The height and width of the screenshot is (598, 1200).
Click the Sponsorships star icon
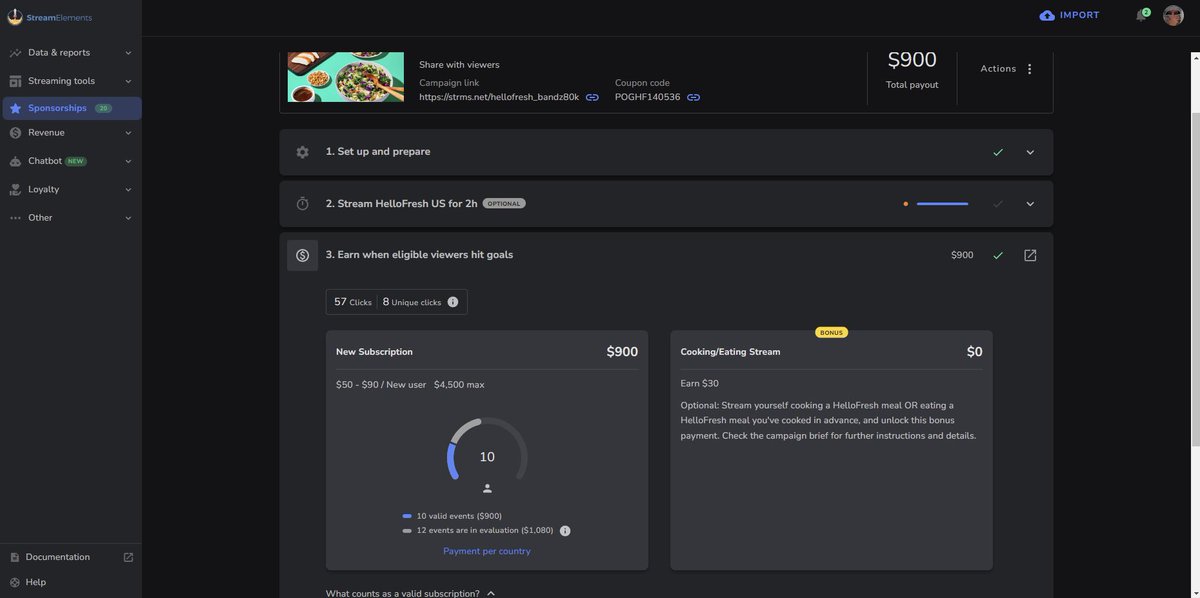pyautogui.click(x=15, y=108)
